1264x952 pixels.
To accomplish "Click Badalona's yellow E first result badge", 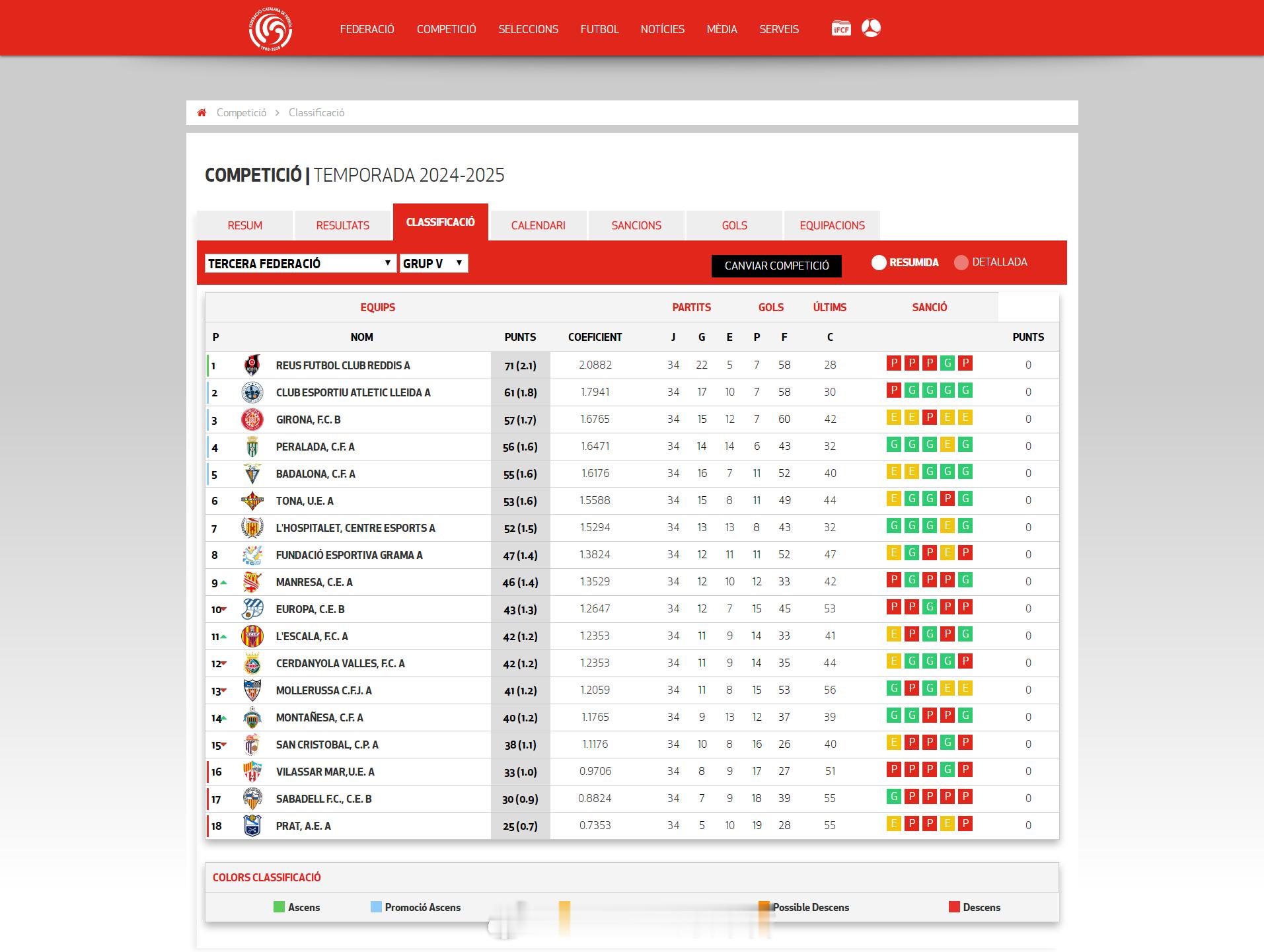I will click(894, 471).
